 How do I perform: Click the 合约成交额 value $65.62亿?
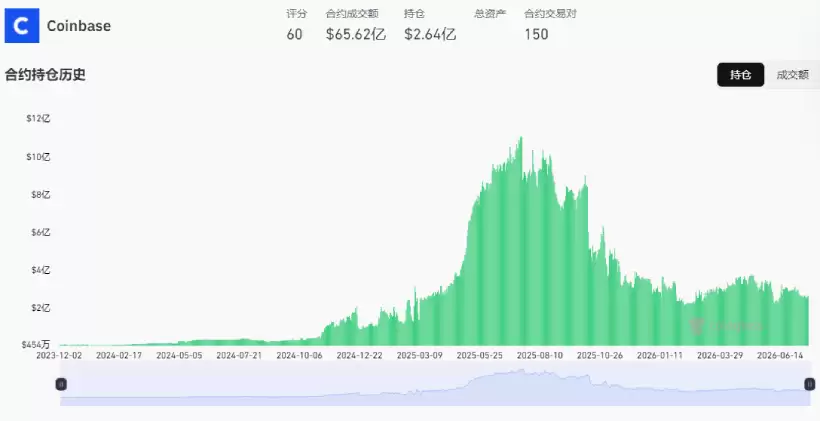[x=356, y=35]
